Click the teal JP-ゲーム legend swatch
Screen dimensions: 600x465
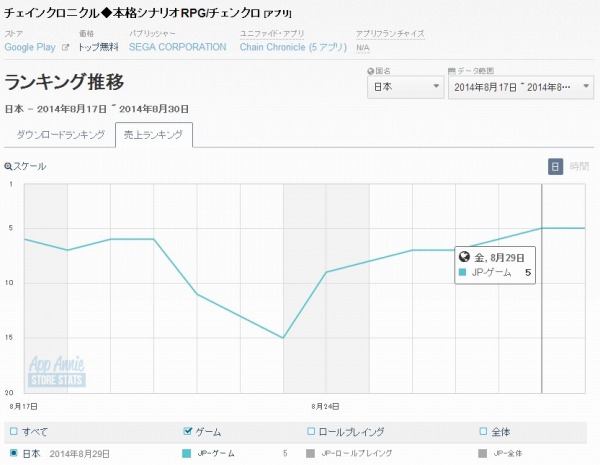click(x=186, y=454)
